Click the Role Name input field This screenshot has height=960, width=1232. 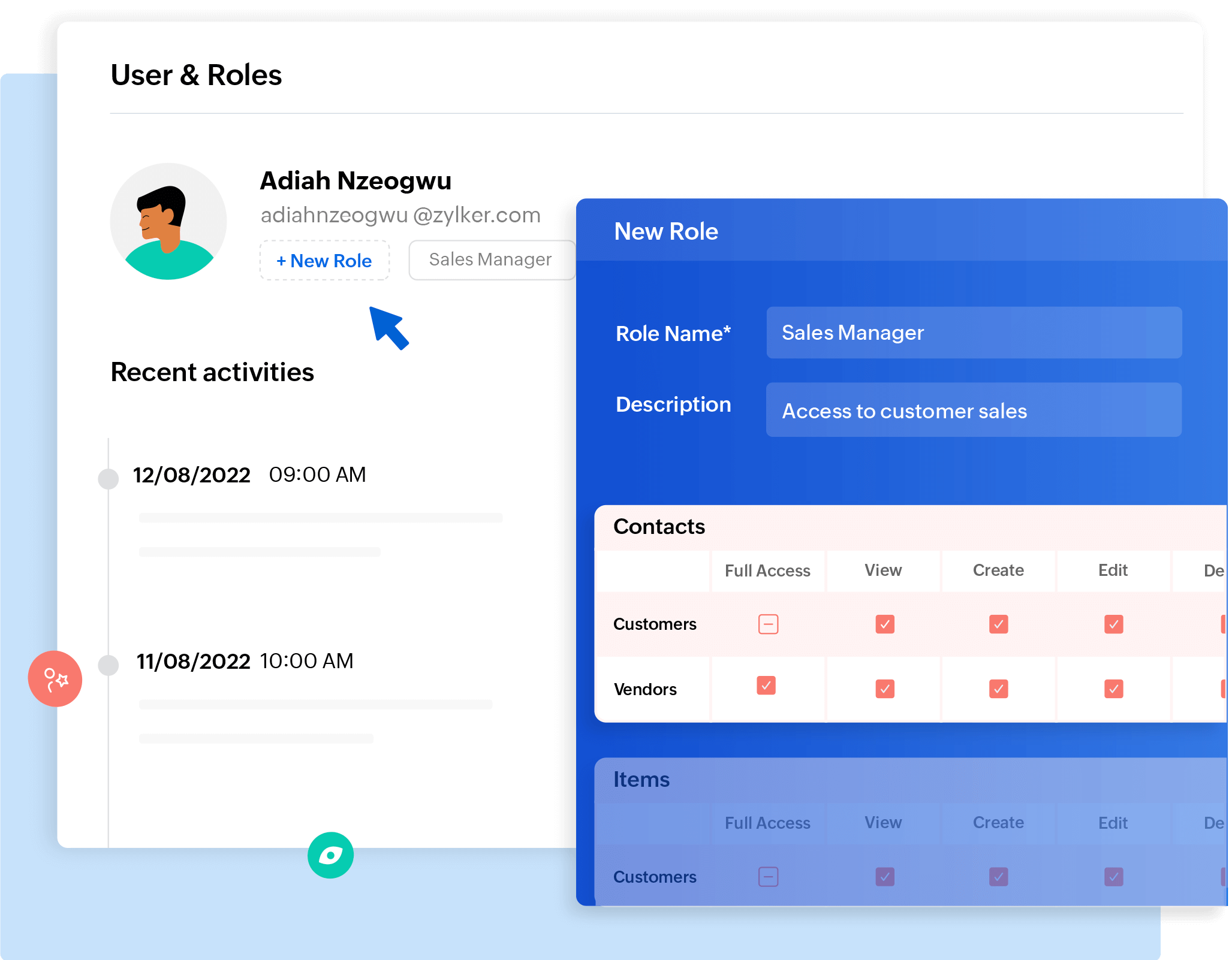[x=974, y=333]
